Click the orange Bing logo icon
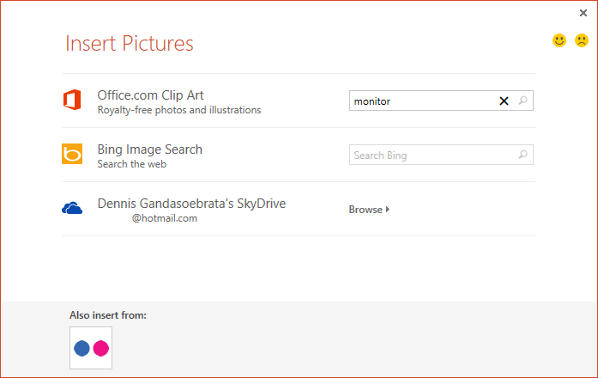 pyautogui.click(x=72, y=154)
